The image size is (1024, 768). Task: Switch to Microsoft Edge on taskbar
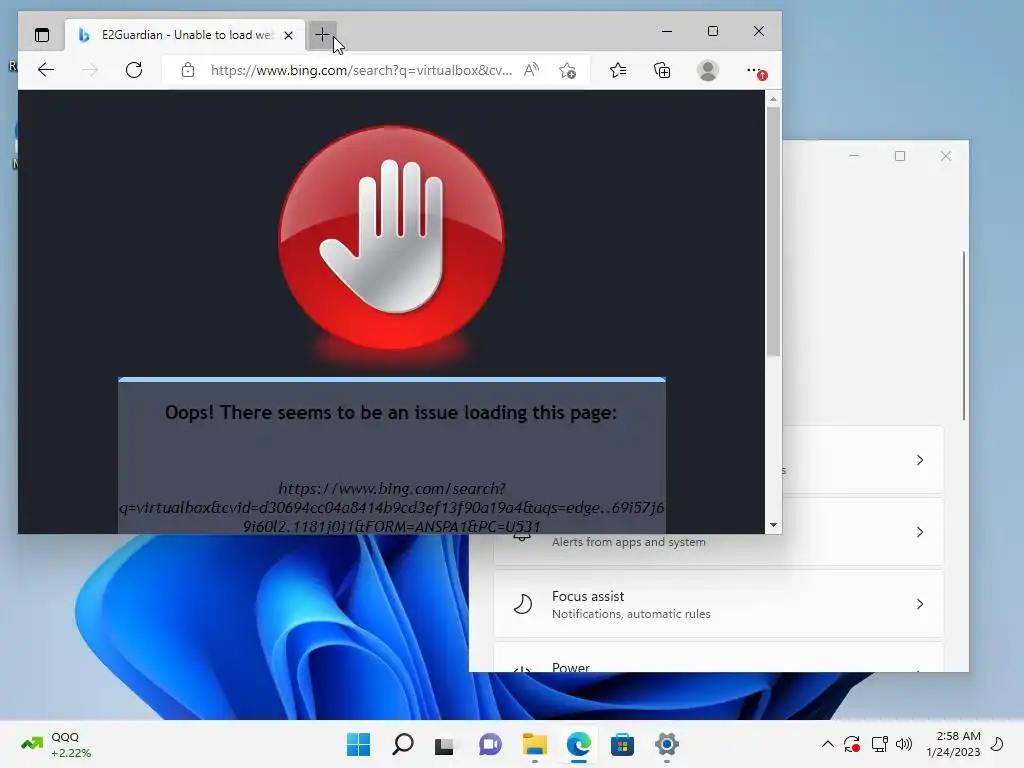[x=579, y=744]
